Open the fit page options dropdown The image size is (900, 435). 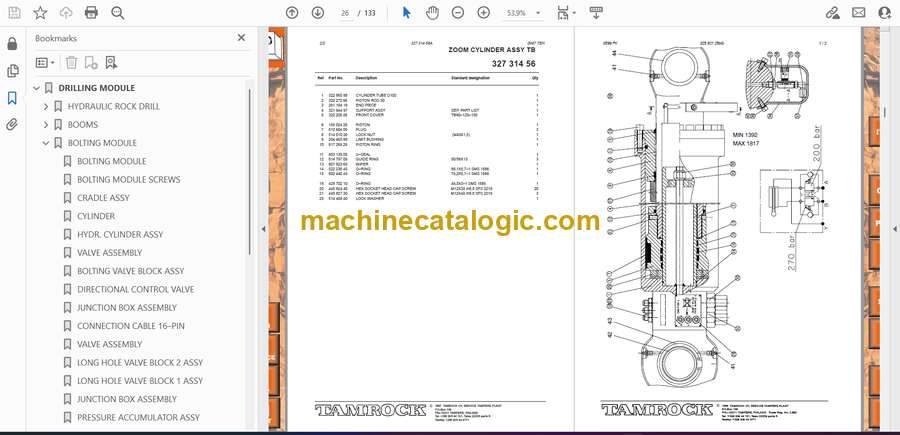pyautogui.click(x=567, y=13)
